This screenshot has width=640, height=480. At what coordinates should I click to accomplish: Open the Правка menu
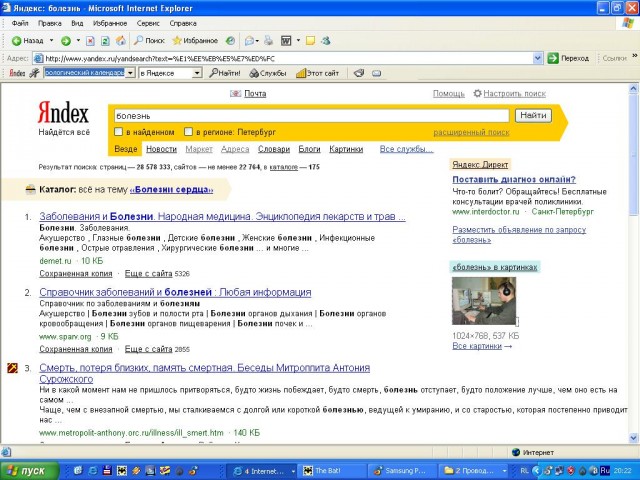click(x=49, y=23)
